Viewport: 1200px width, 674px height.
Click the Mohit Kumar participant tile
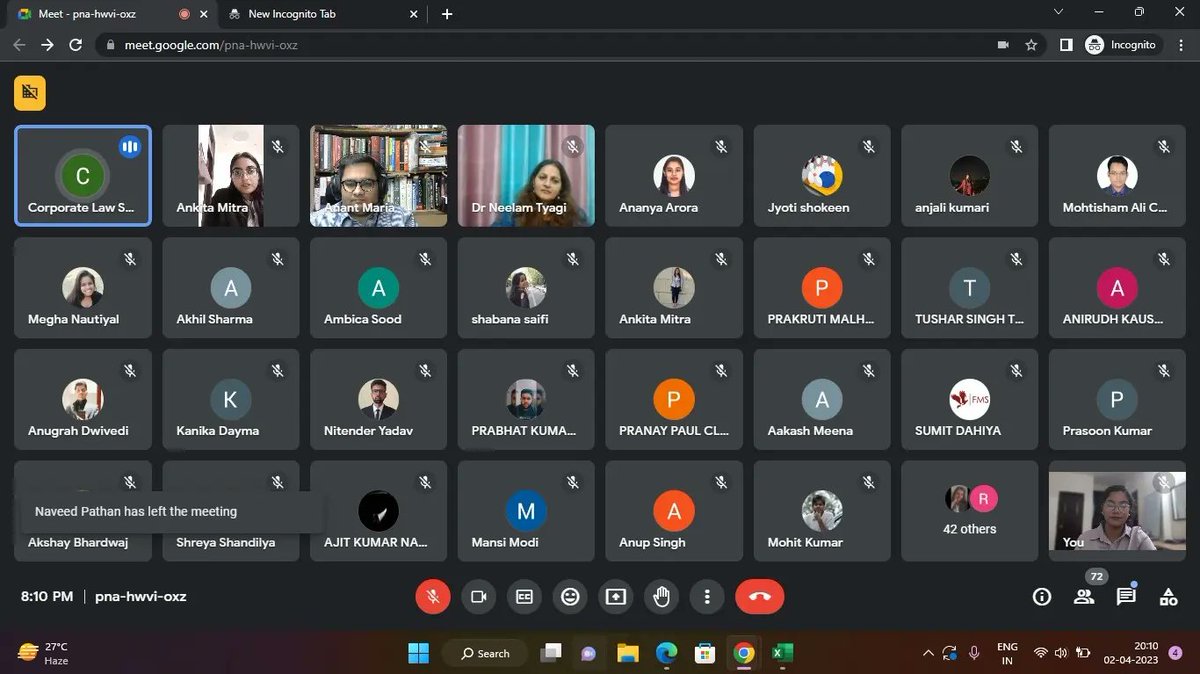click(x=822, y=511)
